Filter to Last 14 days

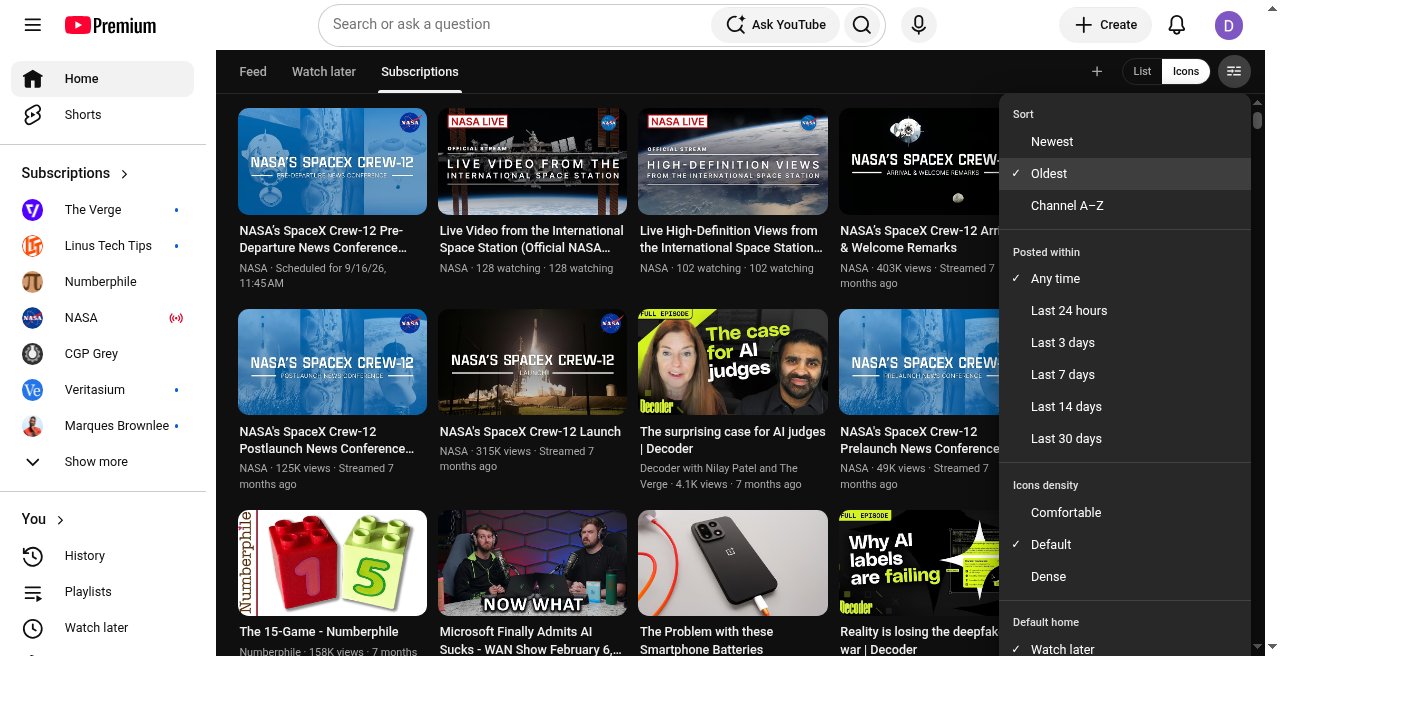pyautogui.click(x=1125, y=407)
